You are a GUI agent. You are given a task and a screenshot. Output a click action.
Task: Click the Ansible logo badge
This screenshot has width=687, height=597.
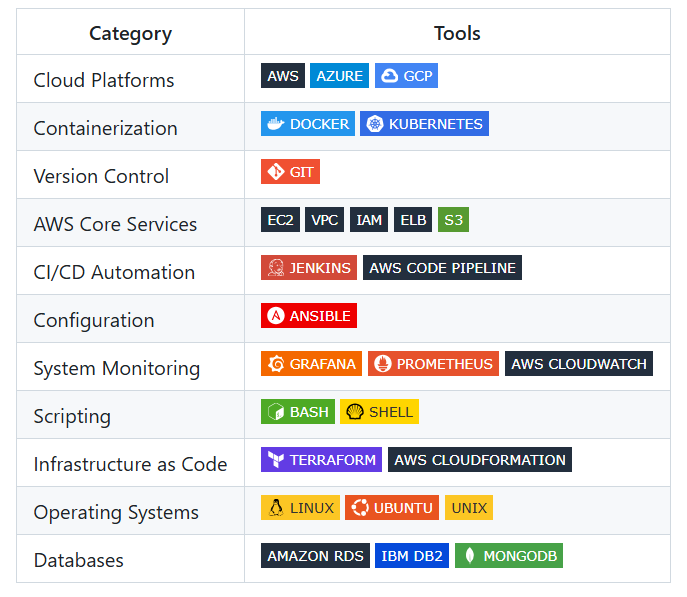pyautogui.click(x=309, y=316)
